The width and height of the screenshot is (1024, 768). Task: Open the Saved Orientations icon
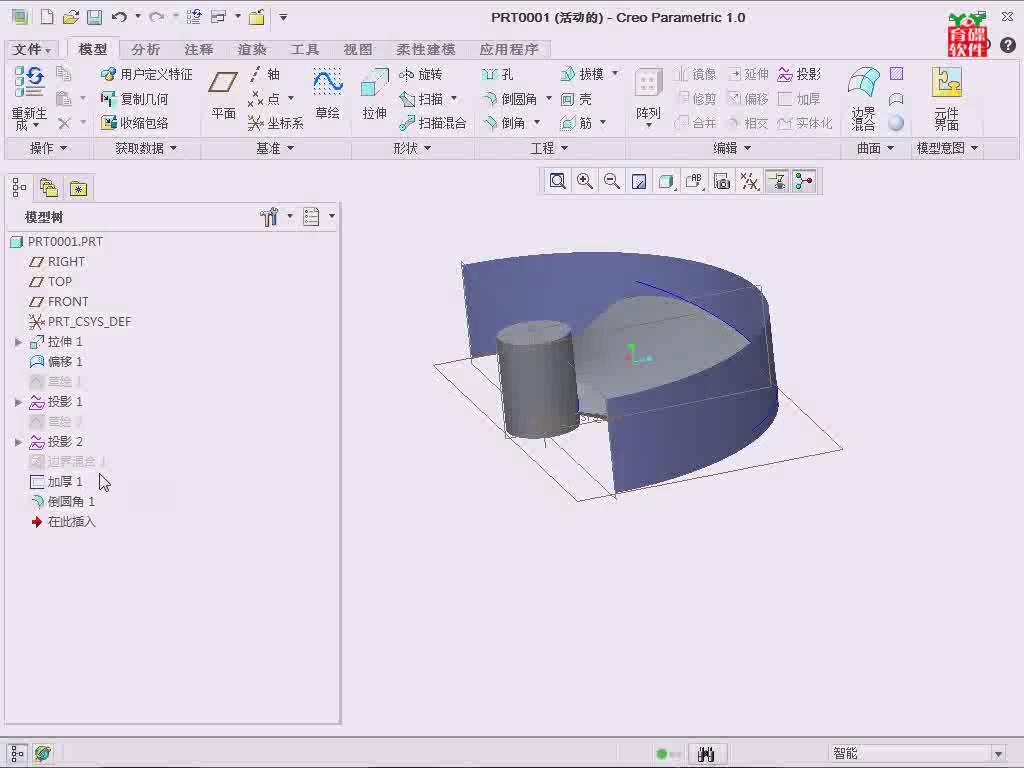tap(694, 181)
